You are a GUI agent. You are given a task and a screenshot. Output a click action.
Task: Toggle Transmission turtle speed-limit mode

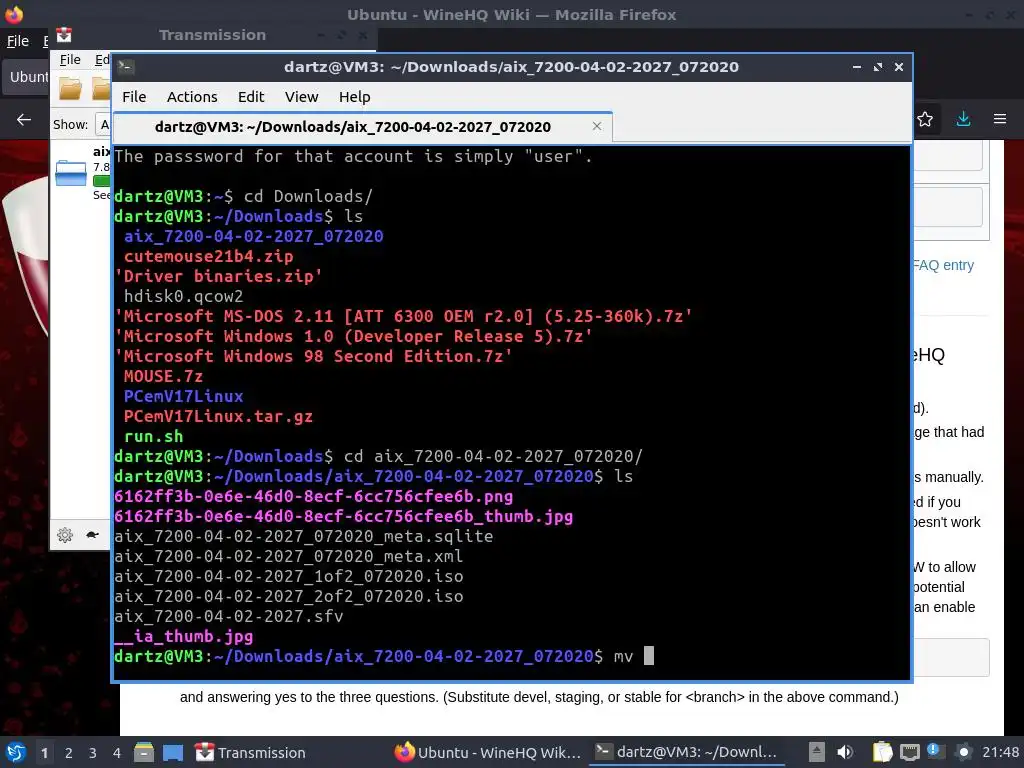92,535
